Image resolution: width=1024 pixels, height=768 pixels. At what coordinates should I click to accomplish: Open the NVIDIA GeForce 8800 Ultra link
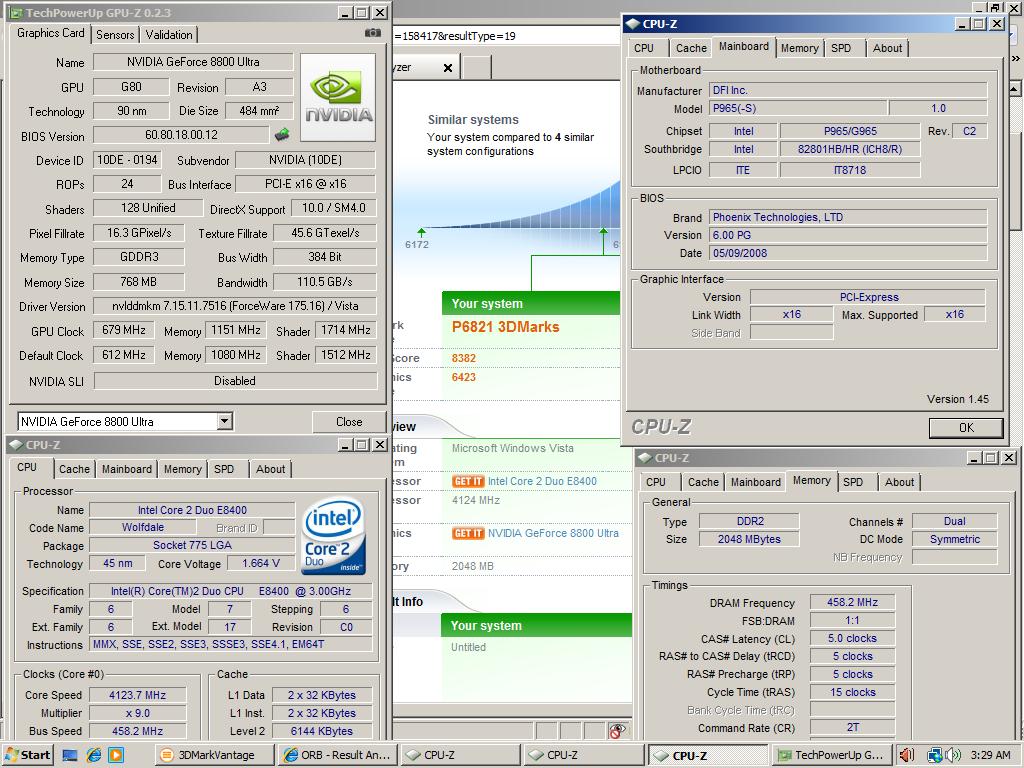tap(553, 533)
